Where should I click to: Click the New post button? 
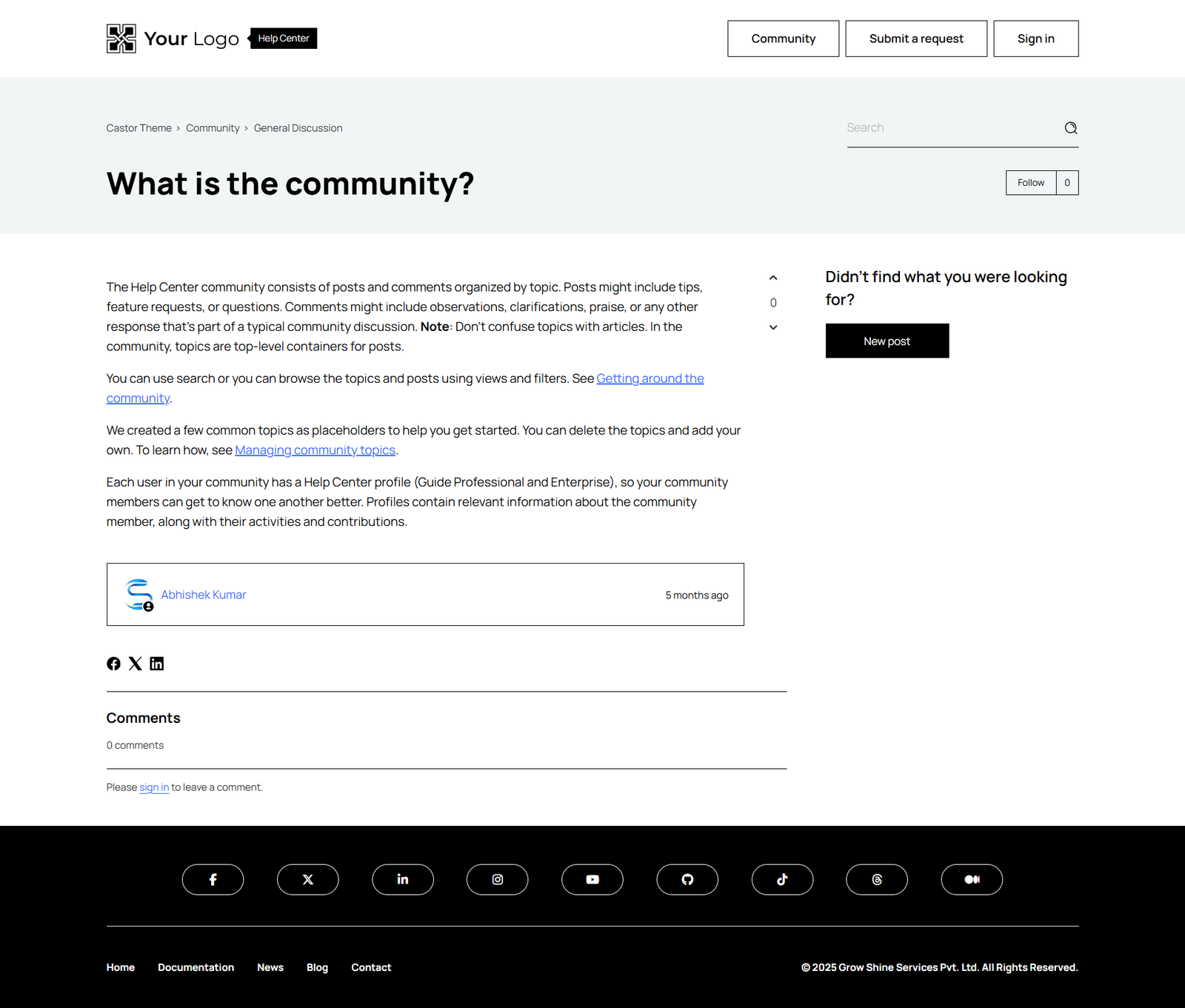[x=887, y=341]
